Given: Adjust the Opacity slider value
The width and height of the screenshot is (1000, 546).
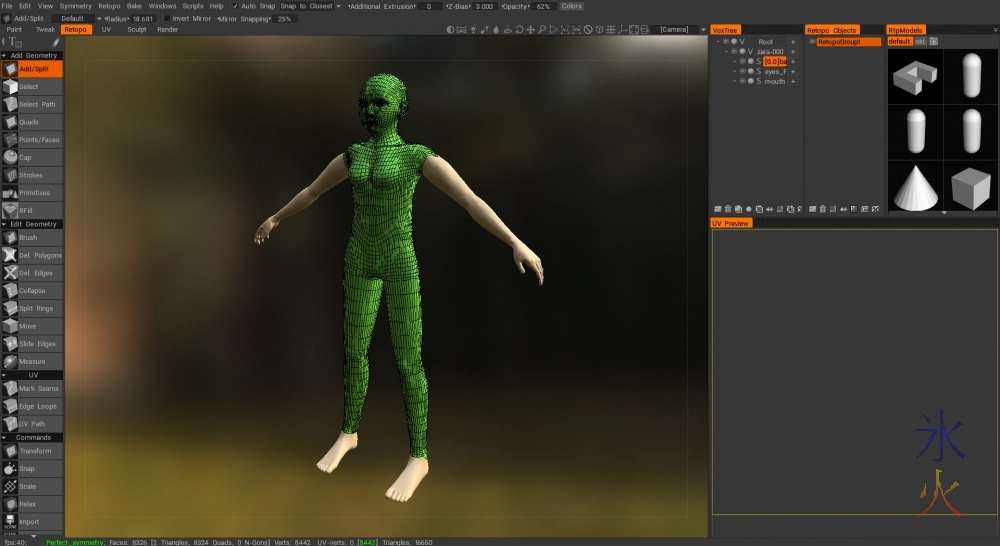Looking at the screenshot, I should pyautogui.click(x=544, y=6).
